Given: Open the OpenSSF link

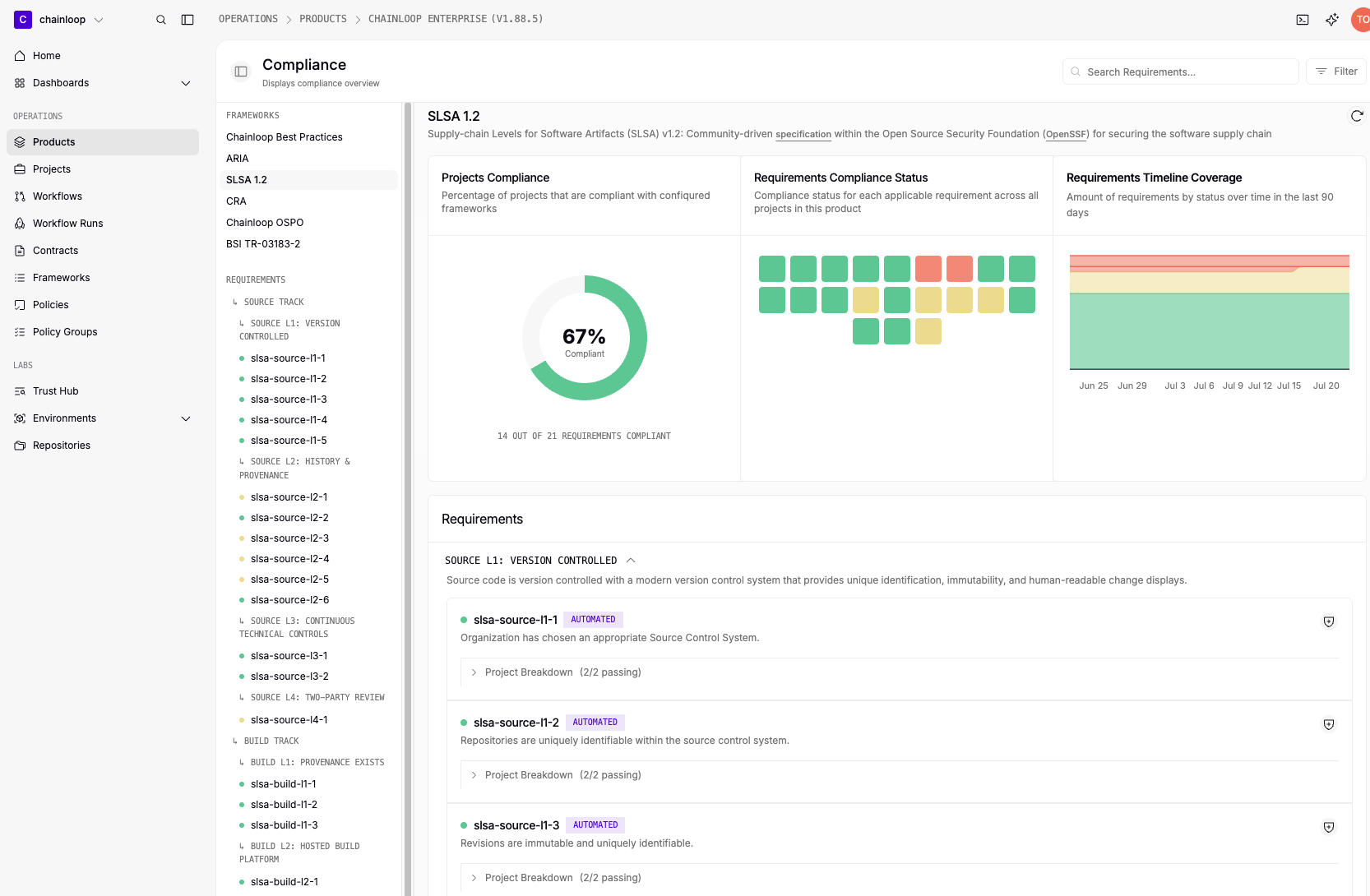Looking at the screenshot, I should coord(1066,134).
